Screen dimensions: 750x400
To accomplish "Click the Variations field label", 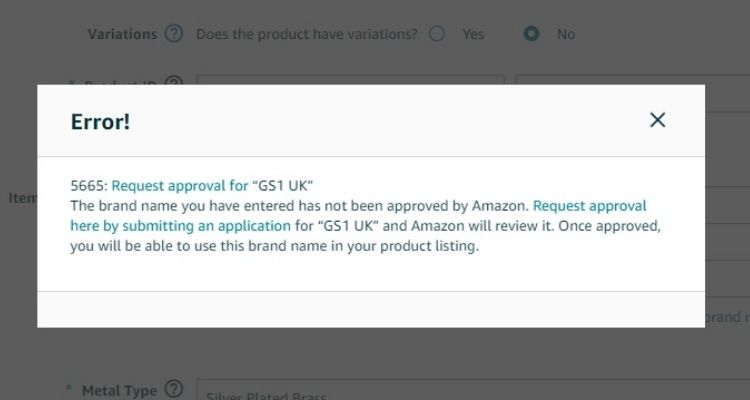I will (x=122, y=34).
